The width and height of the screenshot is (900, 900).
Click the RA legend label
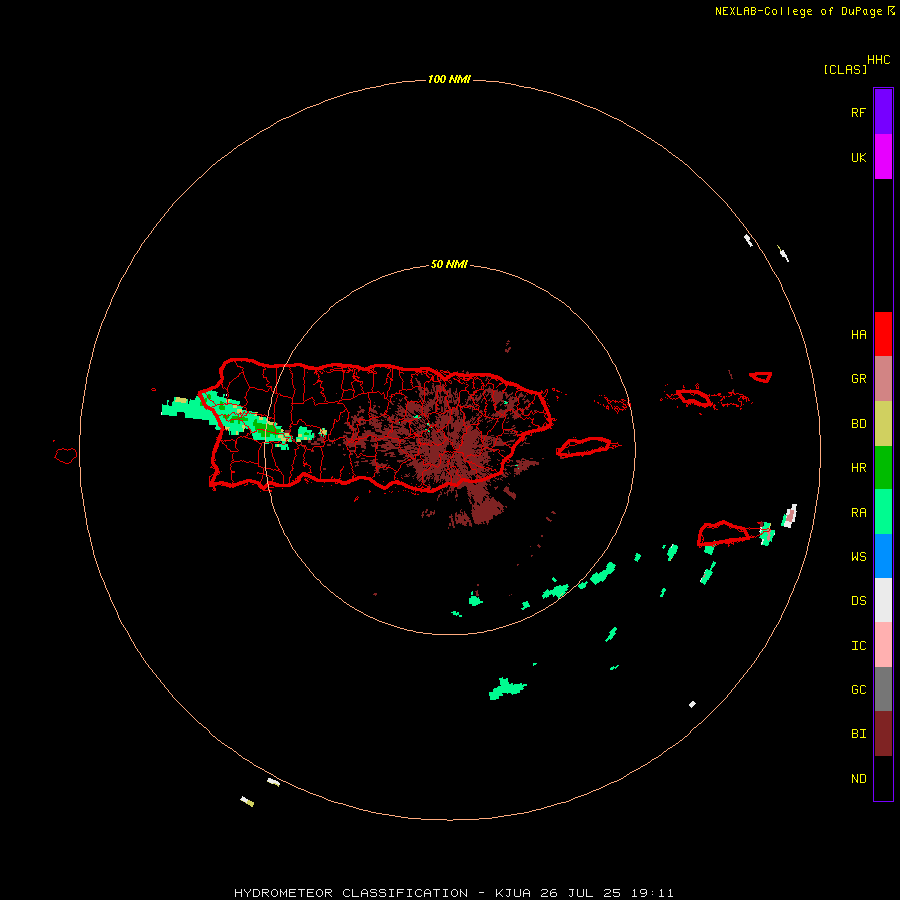pyautogui.click(x=858, y=512)
